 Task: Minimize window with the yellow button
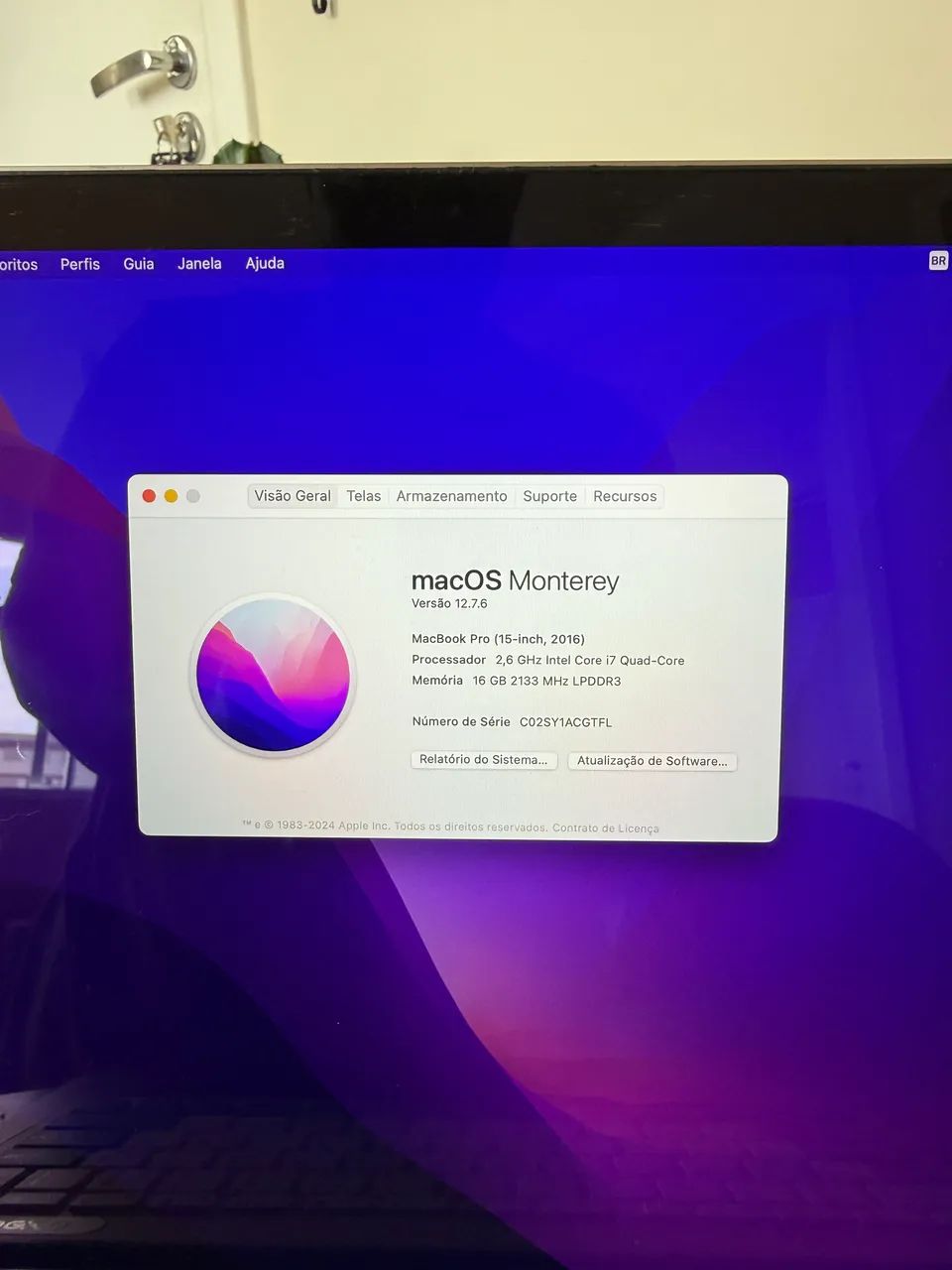171,496
